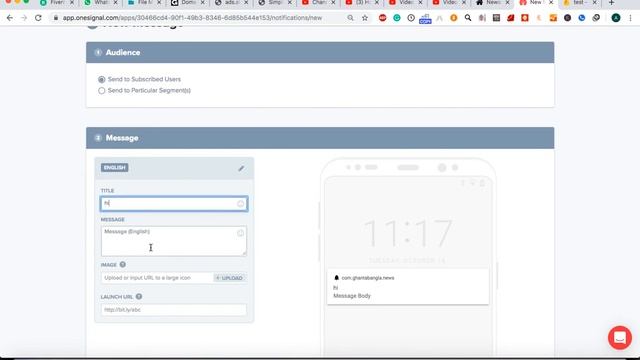The height and width of the screenshot is (360, 640).
Task: Click the Launch URL input field
Action: click(x=174, y=310)
